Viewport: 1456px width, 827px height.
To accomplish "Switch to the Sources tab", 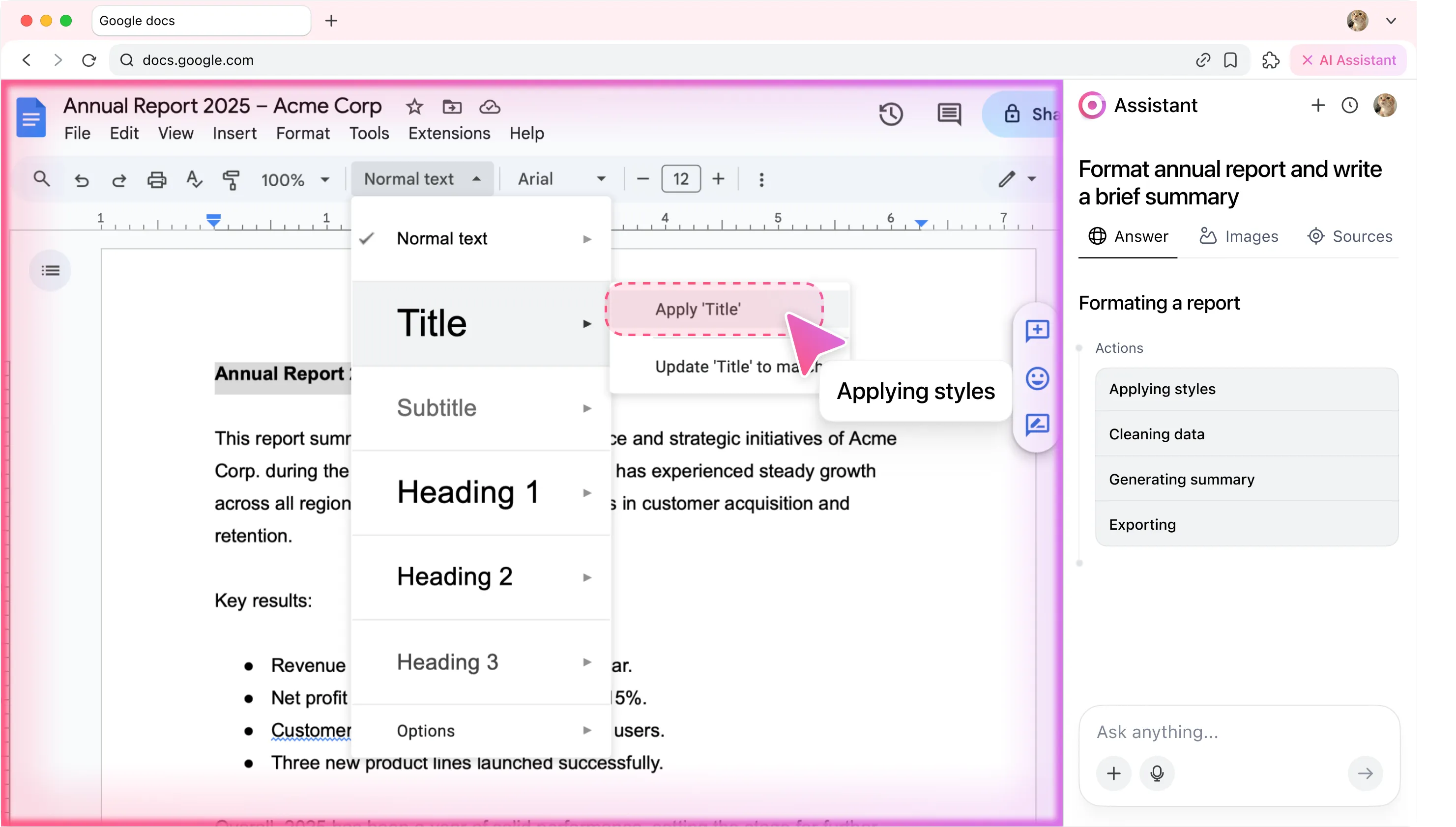I will [1350, 236].
